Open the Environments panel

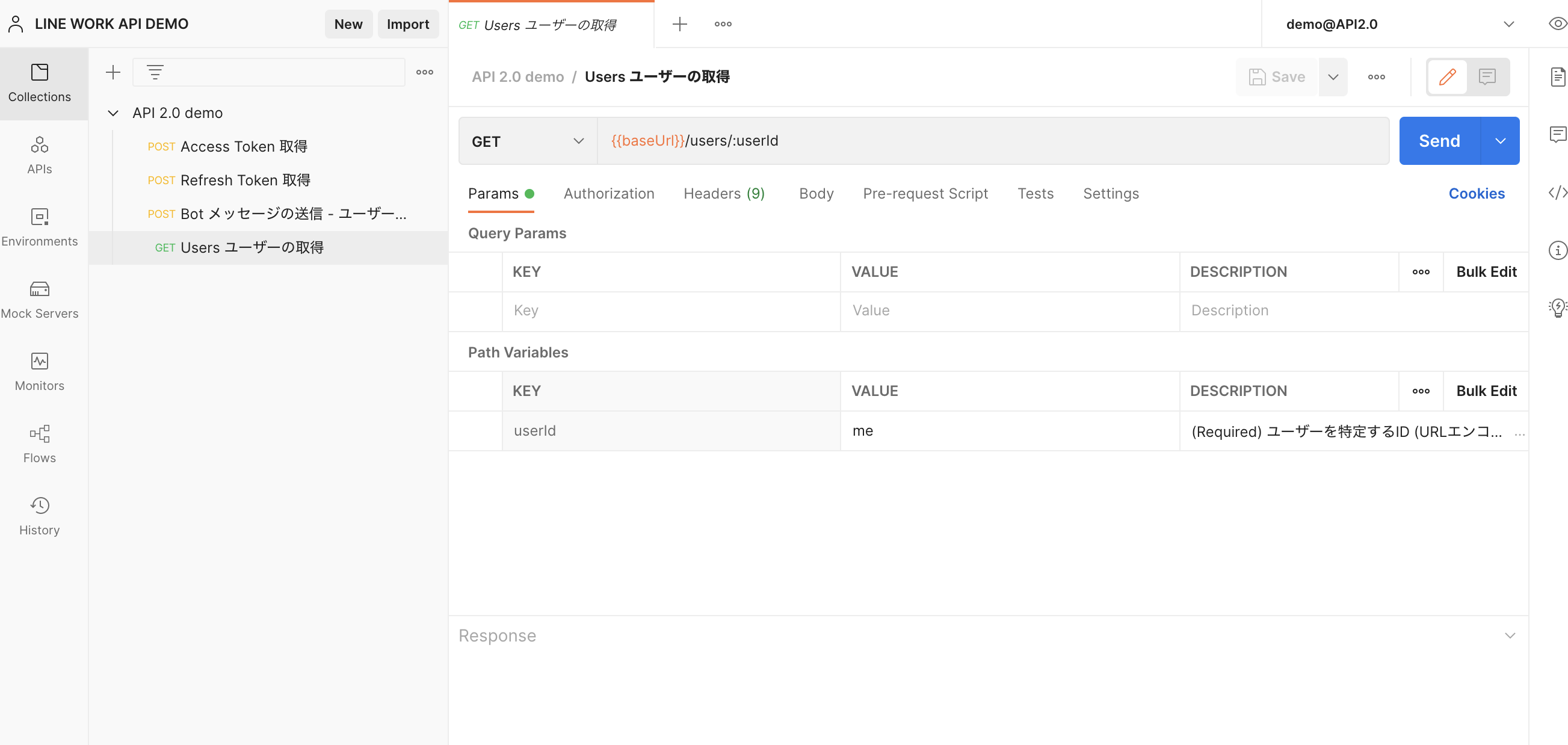pos(39,227)
